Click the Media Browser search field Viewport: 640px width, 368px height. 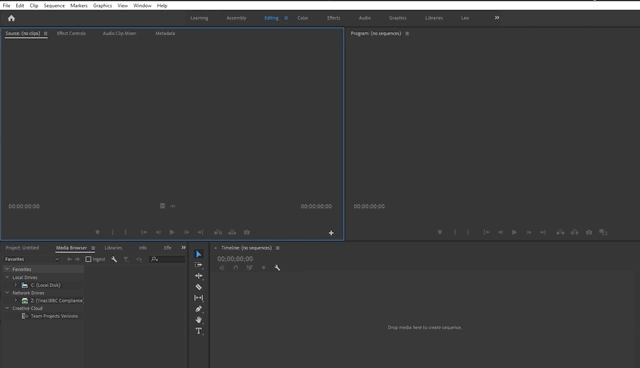pyautogui.click(x=167, y=259)
